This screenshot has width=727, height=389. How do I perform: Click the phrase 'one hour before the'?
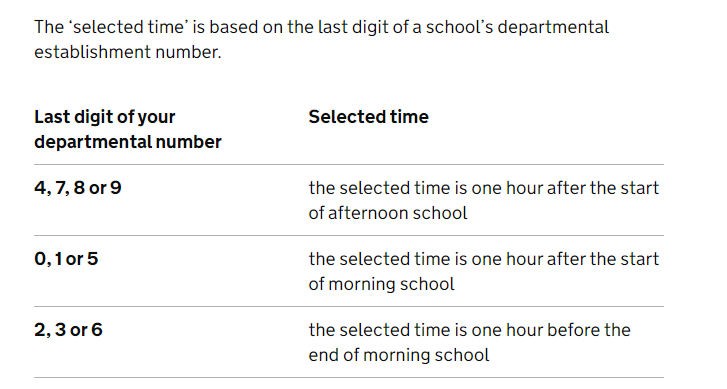point(551,330)
